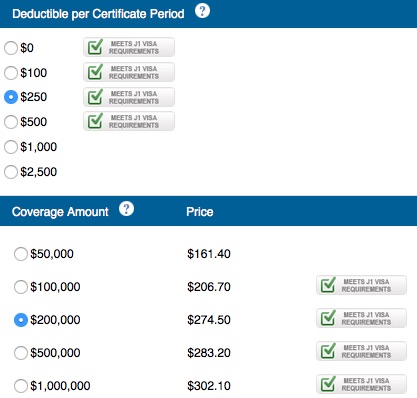Viewport: 417px width, 398px height.
Task: Open the Deductible per Certificate Period help icon
Action: click(x=202, y=11)
